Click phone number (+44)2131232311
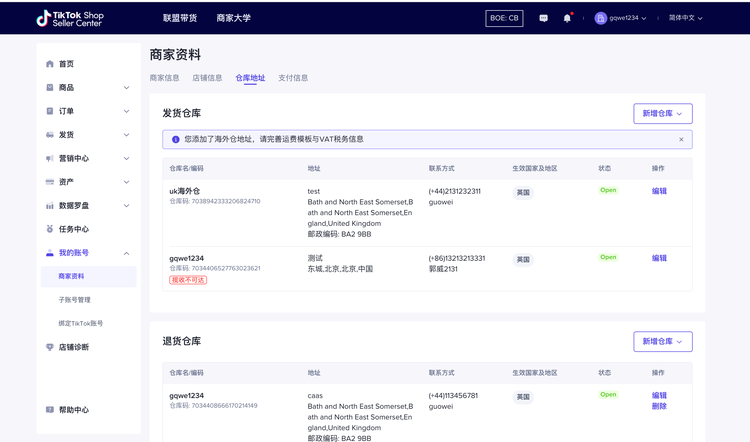The width and height of the screenshot is (750, 442). [x=454, y=191]
